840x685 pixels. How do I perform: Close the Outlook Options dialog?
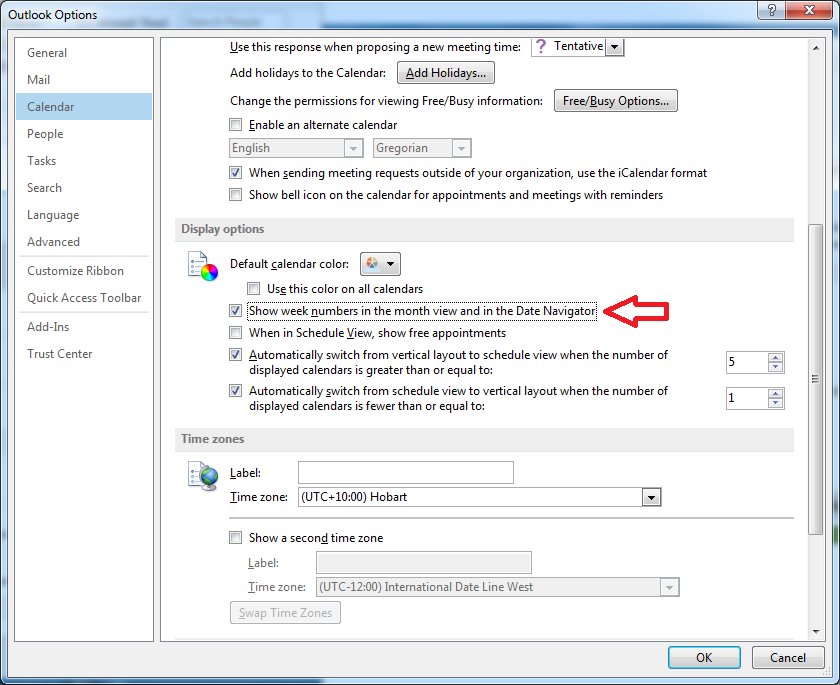click(x=809, y=10)
